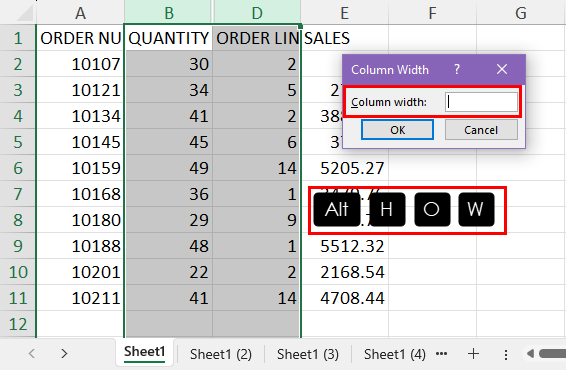
Task: Click the vertical dots tab bar splitter
Action: tap(506, 354)
